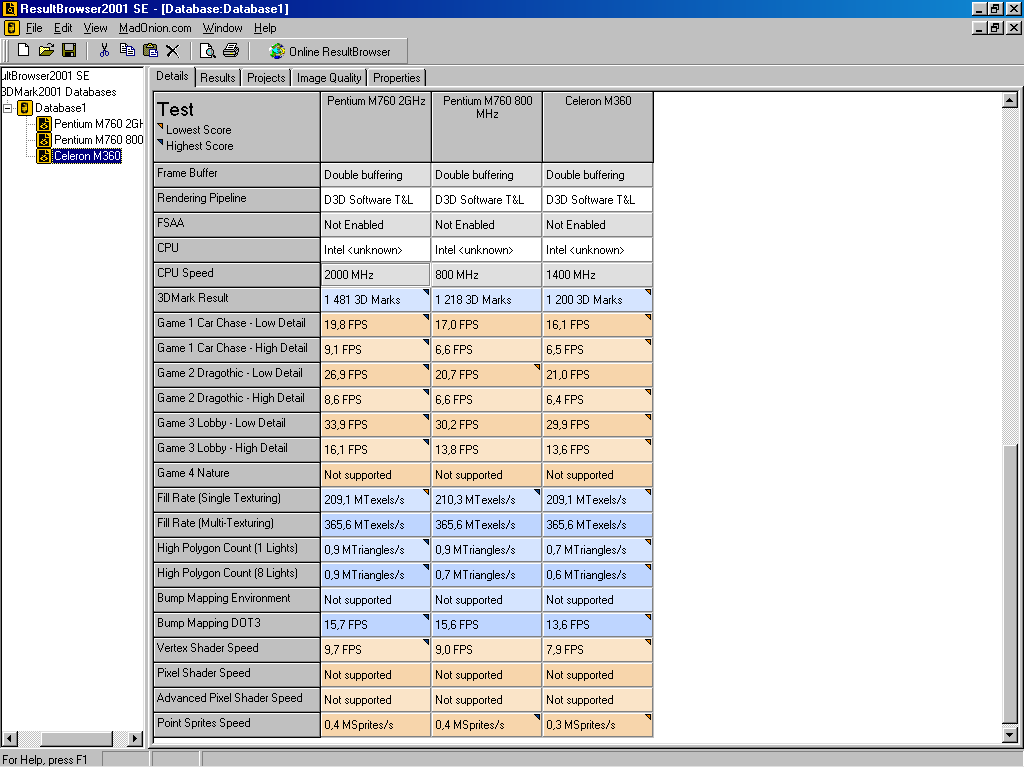Click the Rendering Pipeline row label

(236, 199)
